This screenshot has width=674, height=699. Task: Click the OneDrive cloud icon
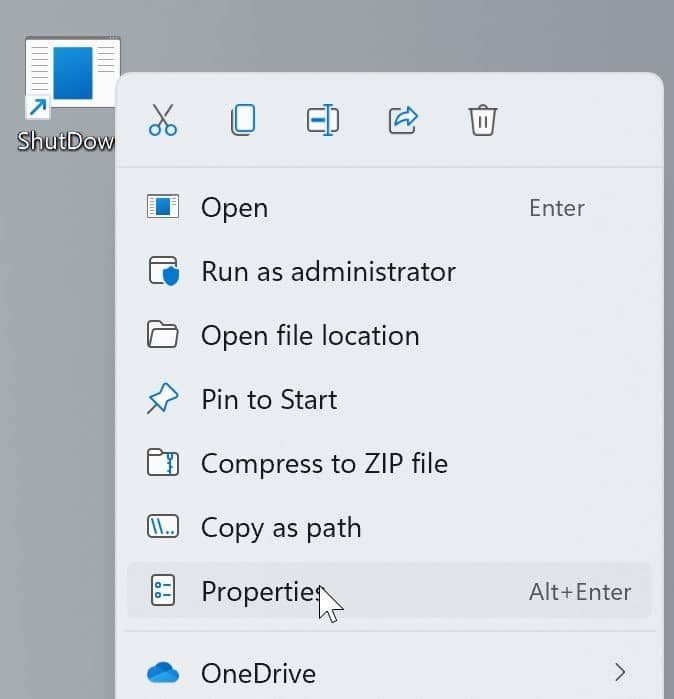tap(162, 673)
